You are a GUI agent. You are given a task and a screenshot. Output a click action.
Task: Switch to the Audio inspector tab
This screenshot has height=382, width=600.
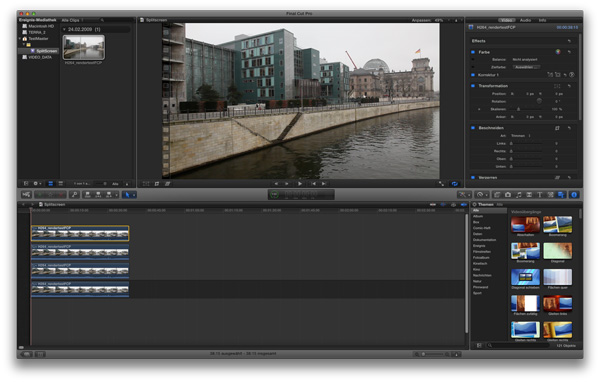coord(525,20)
